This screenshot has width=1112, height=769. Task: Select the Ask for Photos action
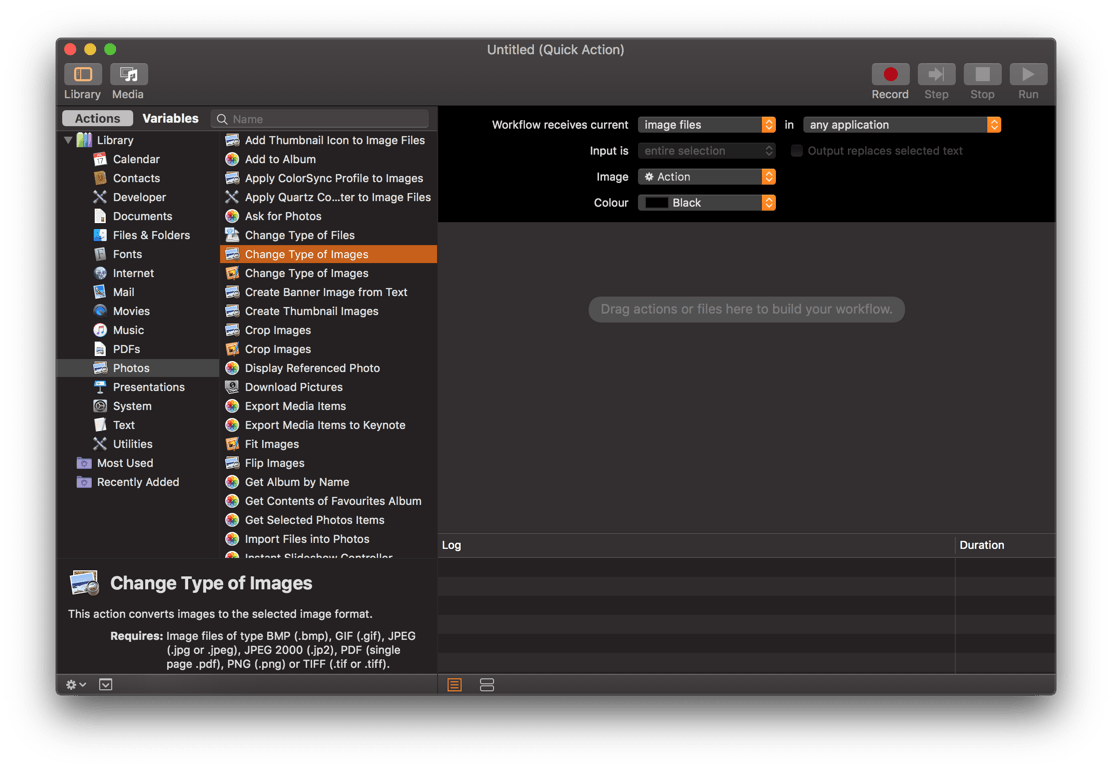pos(328,216)
